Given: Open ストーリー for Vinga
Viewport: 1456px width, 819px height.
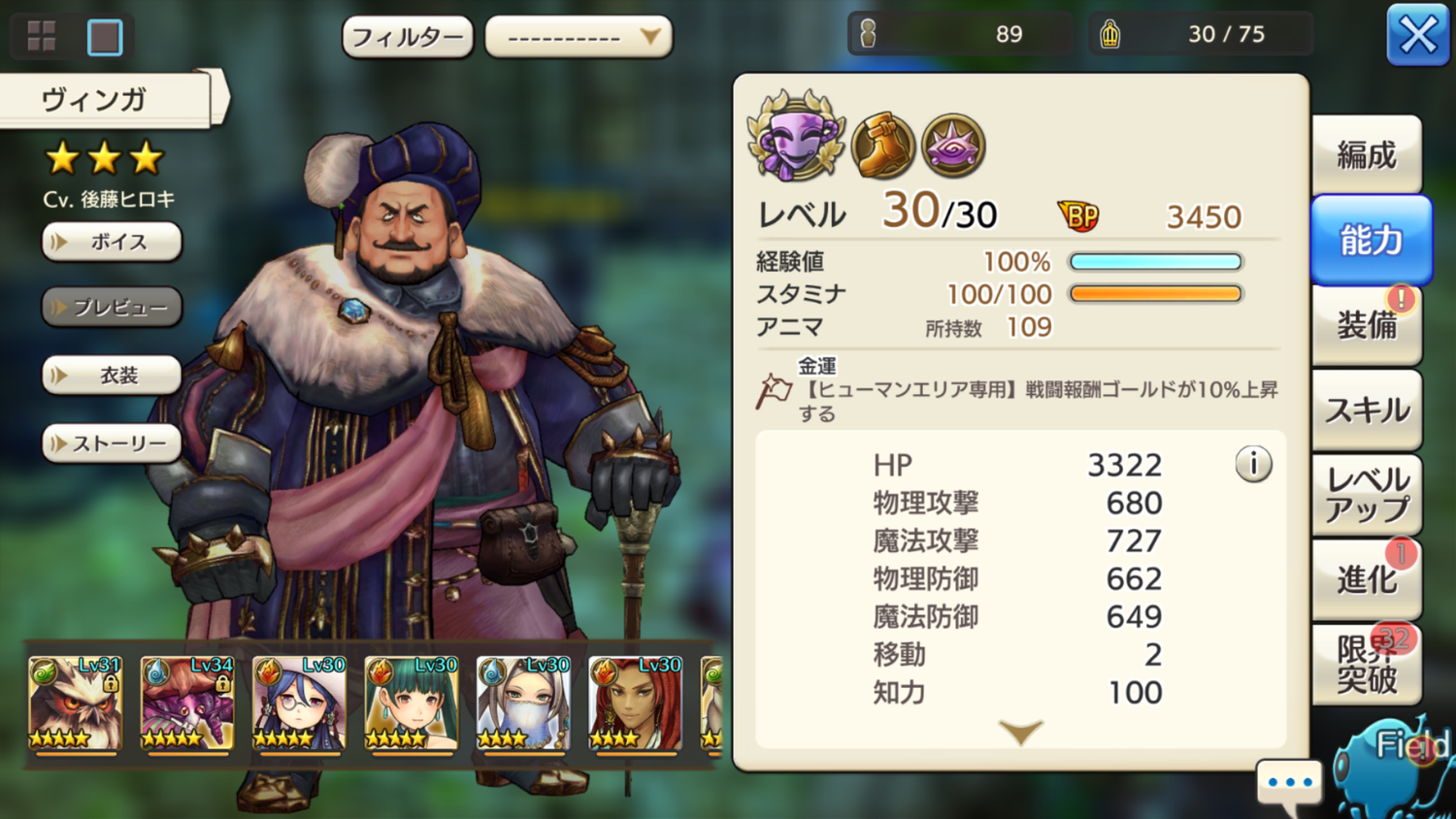Looking at the screenshot, I should coord(112,443).
